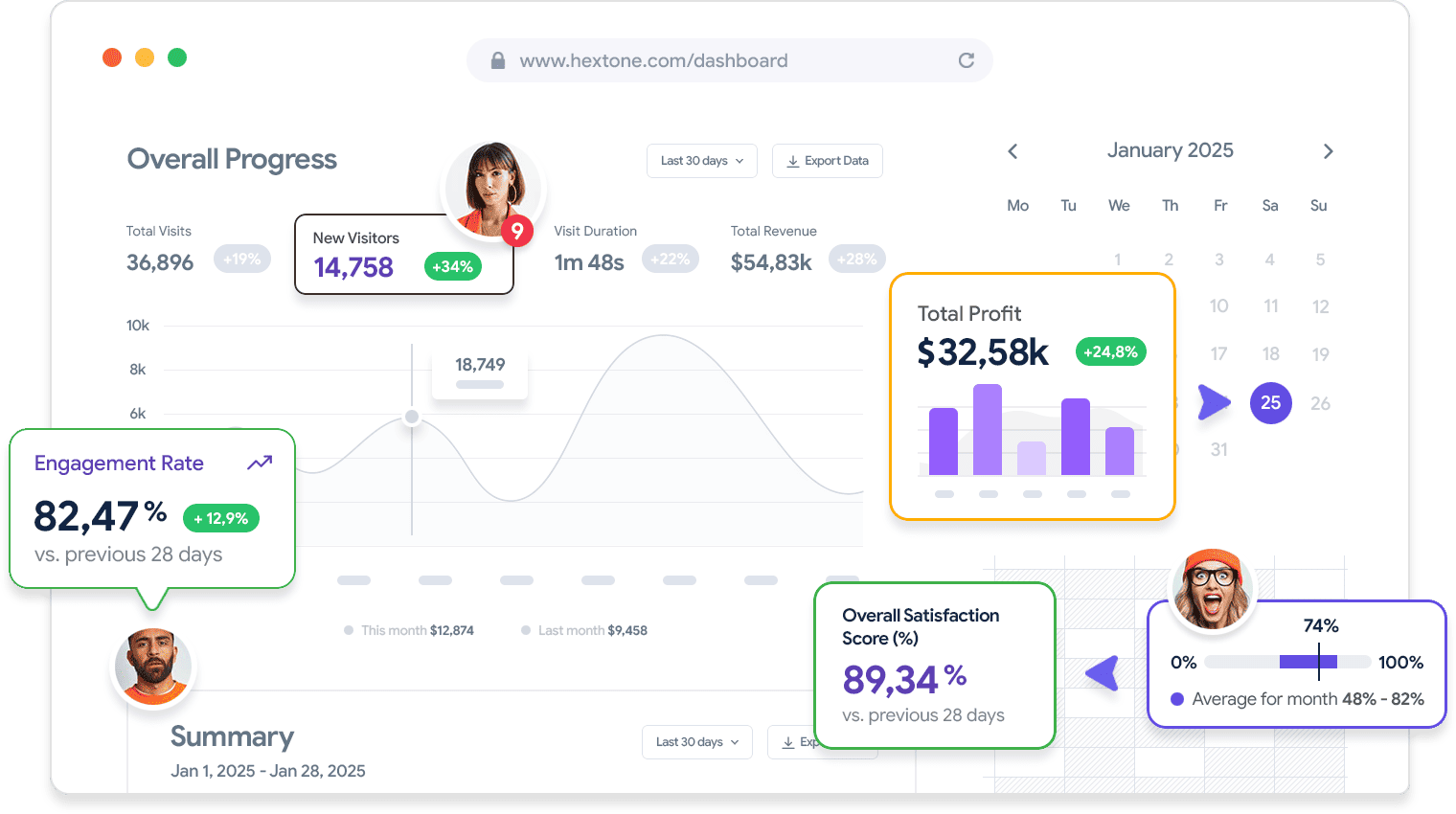1456x814 pixels.
Task: Select the 'This month $12,874' legend dot
Action: pyautogui.click(x=349, y=630)
